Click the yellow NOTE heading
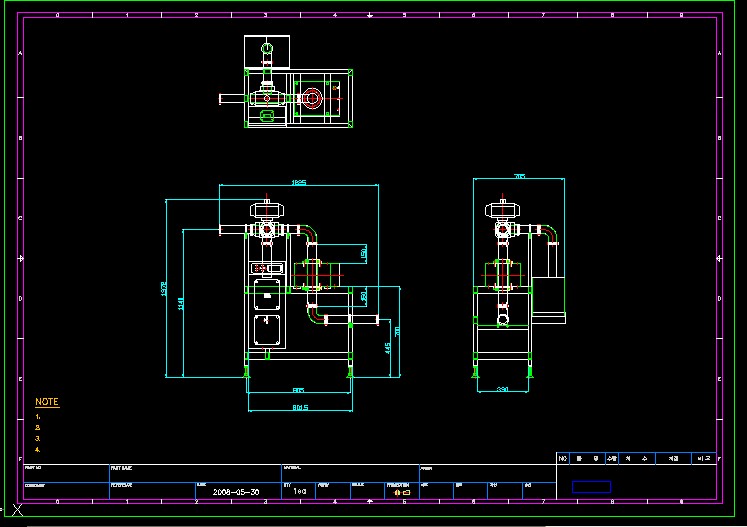Viewport: 747px width, 527px height. click(47, 402)
